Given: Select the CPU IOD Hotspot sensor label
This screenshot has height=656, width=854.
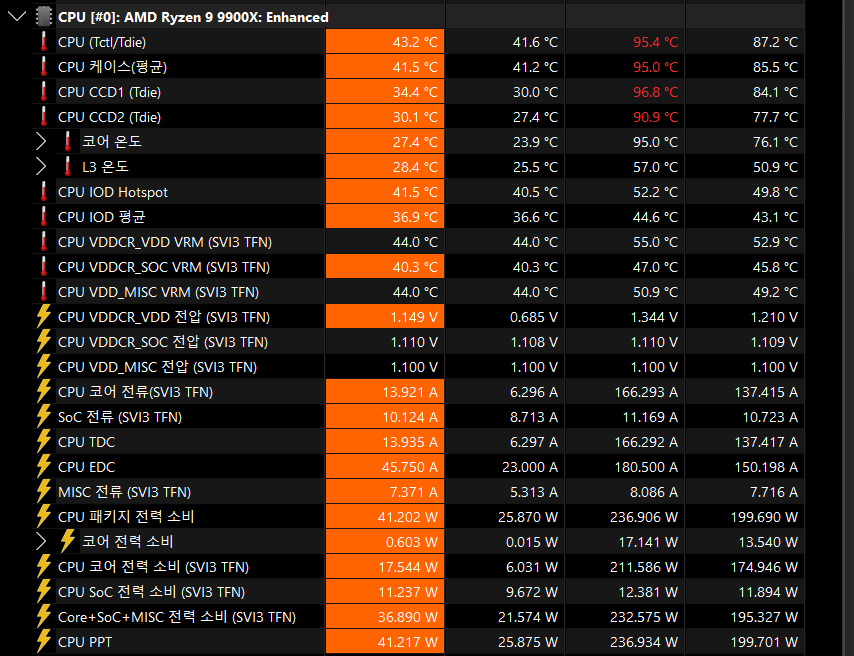Looking at the screenshot, I should click(x=113, y=192).
